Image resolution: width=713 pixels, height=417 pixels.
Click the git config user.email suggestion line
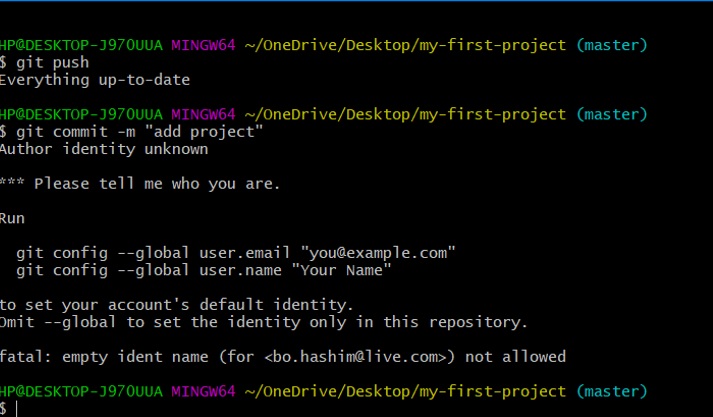(236, 253)
